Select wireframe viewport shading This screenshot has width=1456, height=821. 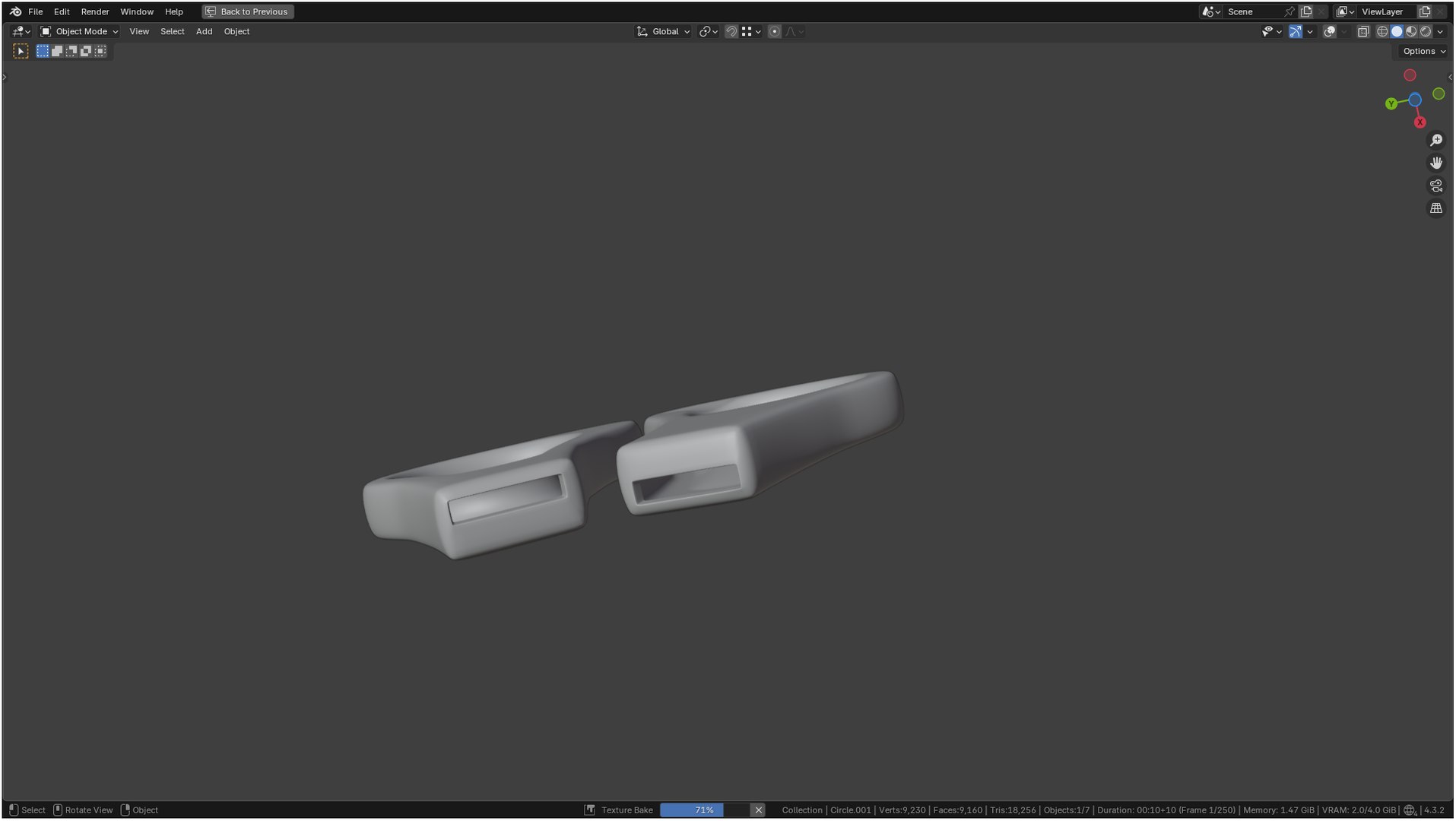click(x=1382, y=31)
